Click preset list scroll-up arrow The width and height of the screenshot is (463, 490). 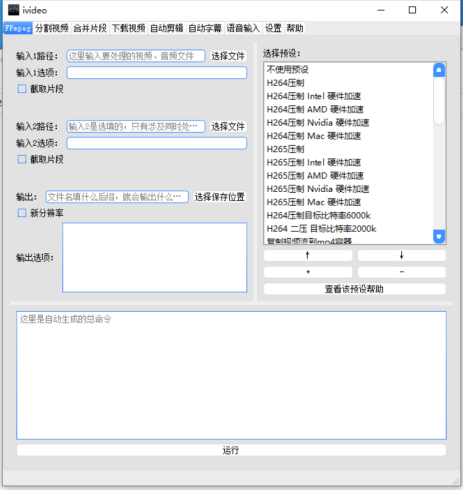pyautogui.click(x=439, y=70)
